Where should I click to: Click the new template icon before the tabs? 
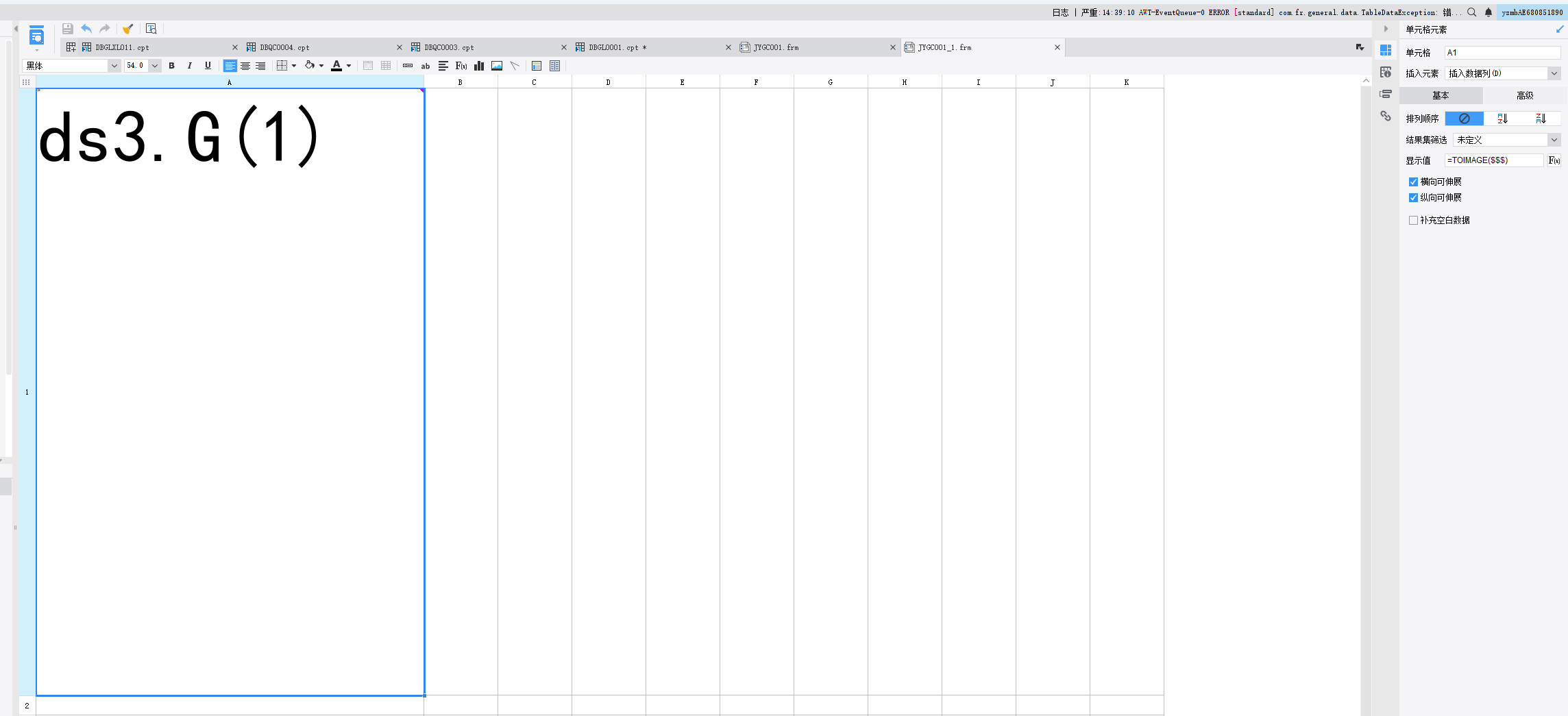point(71,47)
